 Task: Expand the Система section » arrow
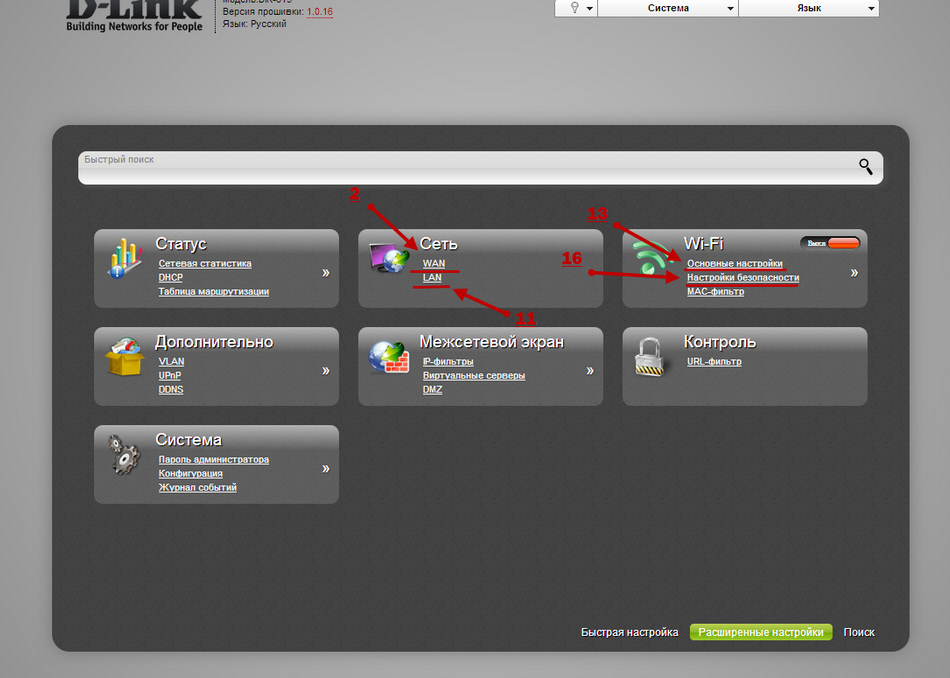[x=326, y=468]
